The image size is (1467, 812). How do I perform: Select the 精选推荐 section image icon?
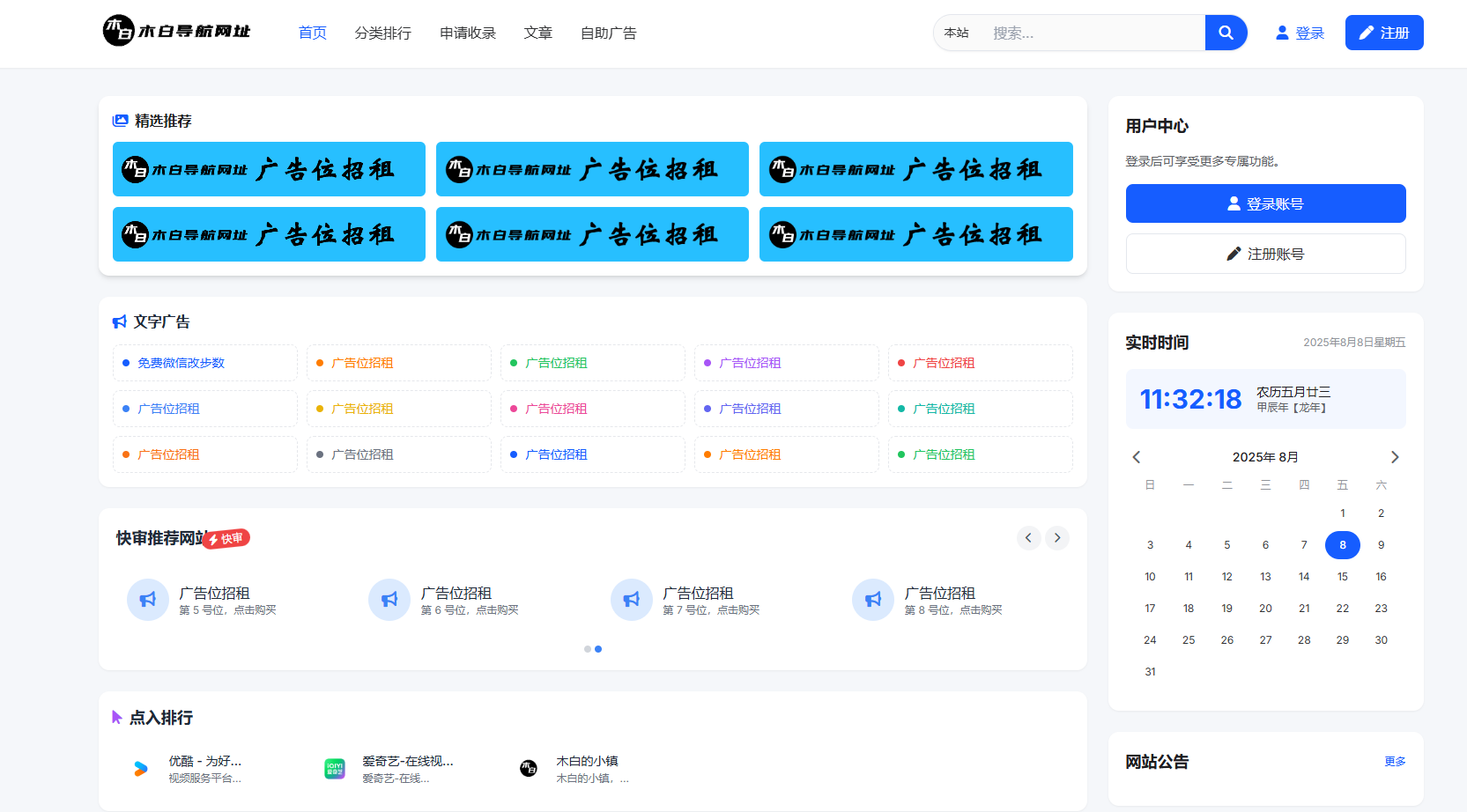pos(119,120)
